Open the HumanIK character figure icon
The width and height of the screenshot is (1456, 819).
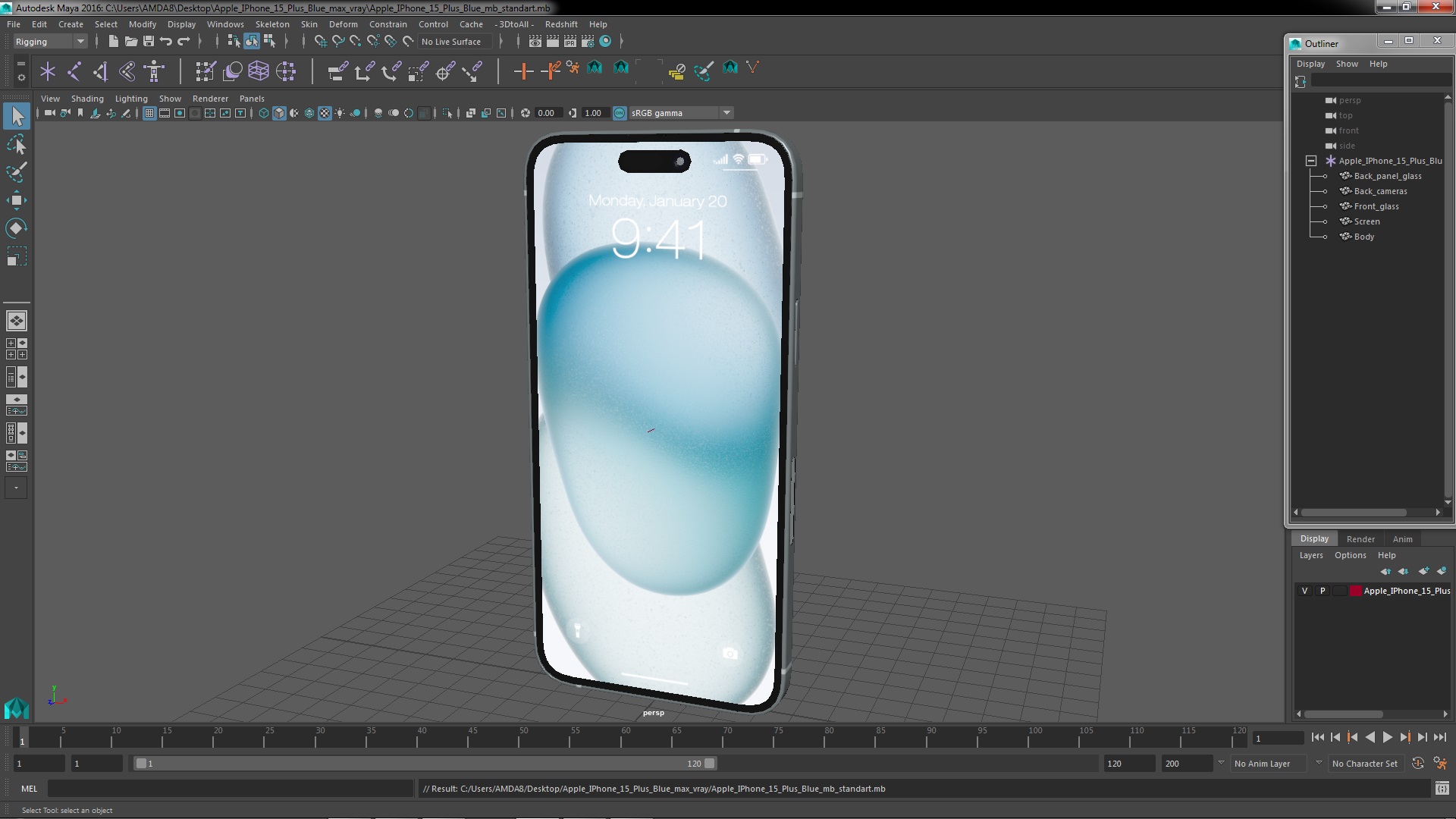coord(154,71)
